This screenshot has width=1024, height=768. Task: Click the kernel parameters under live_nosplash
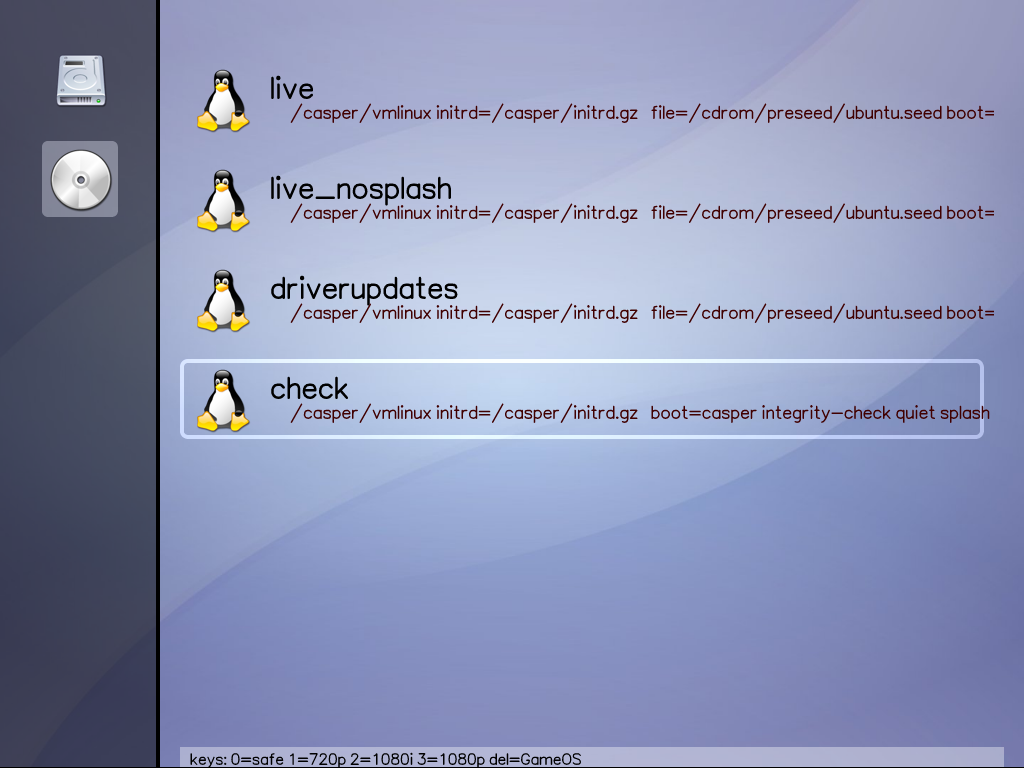pyautogui.click(x=641, y=213)
